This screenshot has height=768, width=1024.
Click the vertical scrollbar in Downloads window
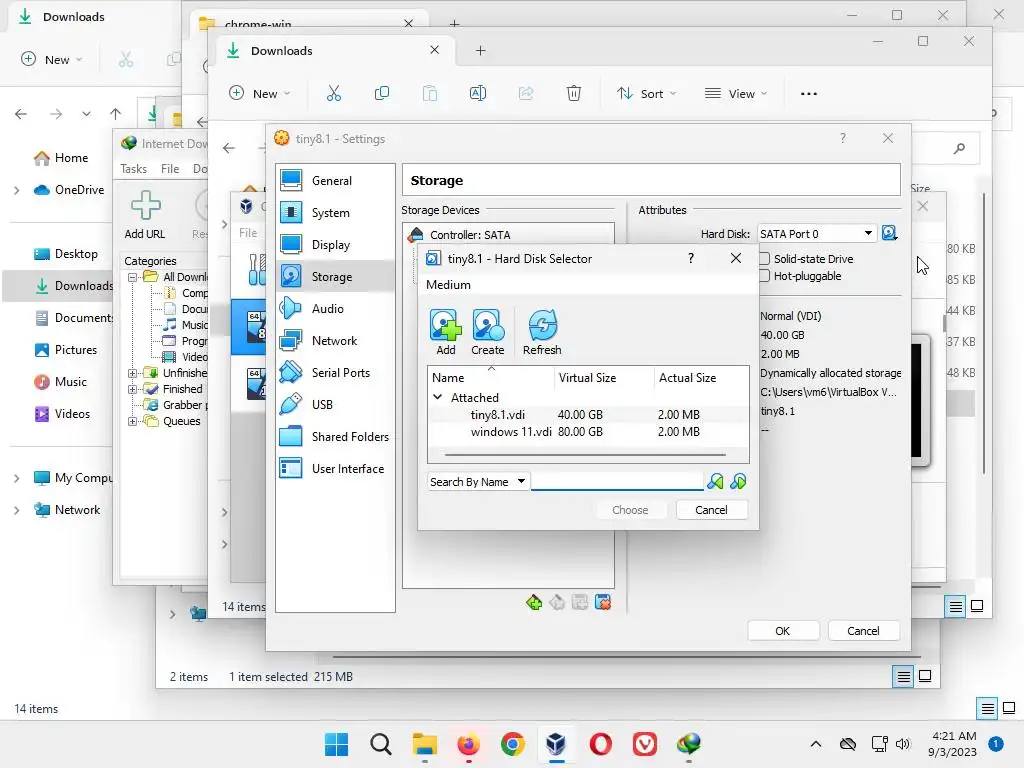point(984,333)
